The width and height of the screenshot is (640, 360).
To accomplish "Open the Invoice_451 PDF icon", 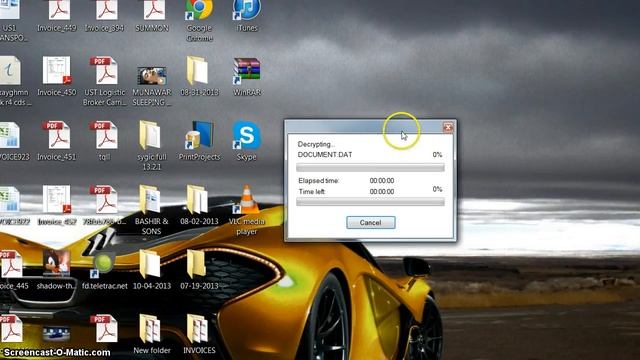I will tap(57, 135).
